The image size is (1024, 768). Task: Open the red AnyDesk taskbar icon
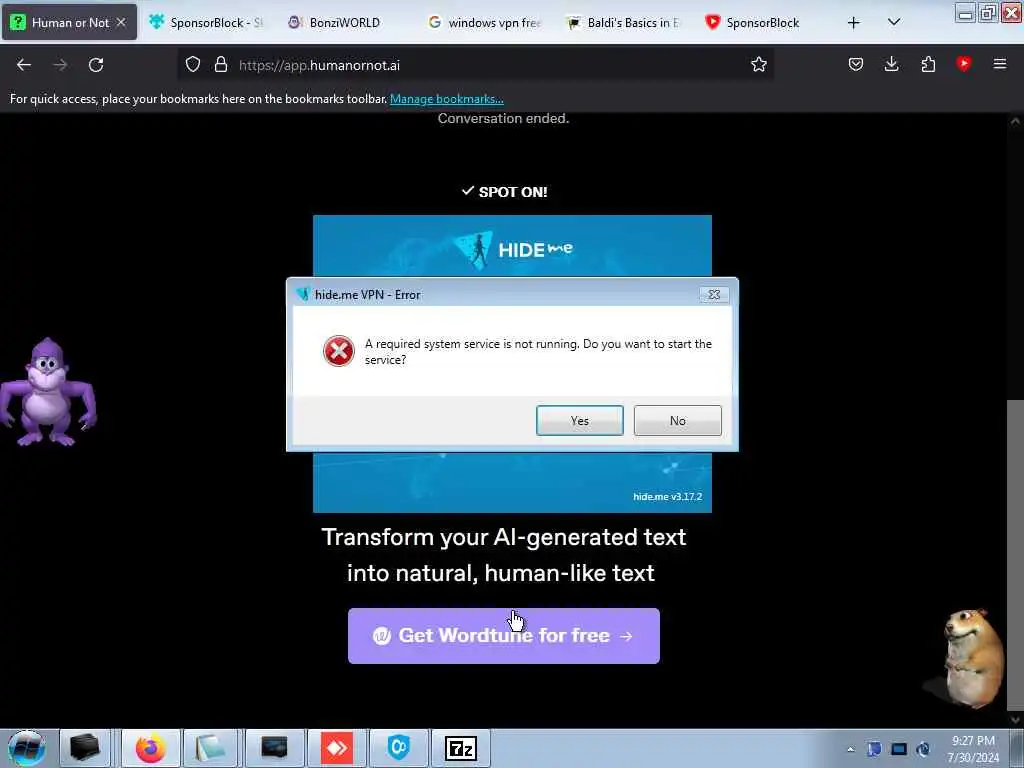point(337,748)
